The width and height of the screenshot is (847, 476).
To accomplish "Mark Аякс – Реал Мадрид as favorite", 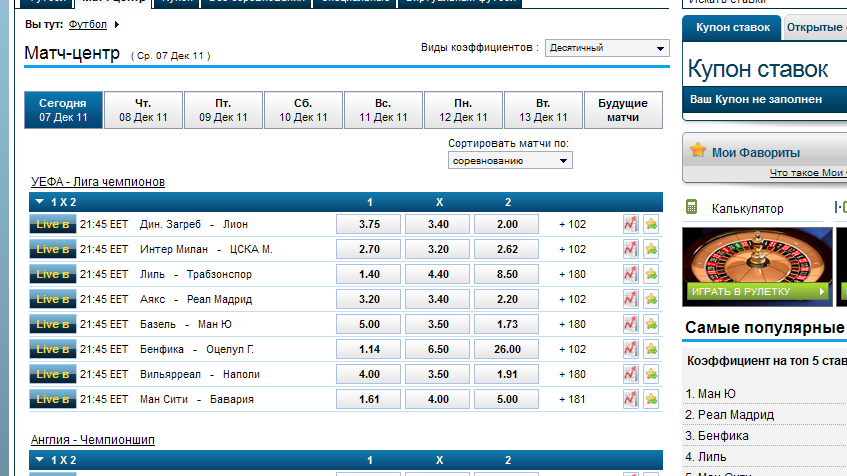I will click(651, 299).
